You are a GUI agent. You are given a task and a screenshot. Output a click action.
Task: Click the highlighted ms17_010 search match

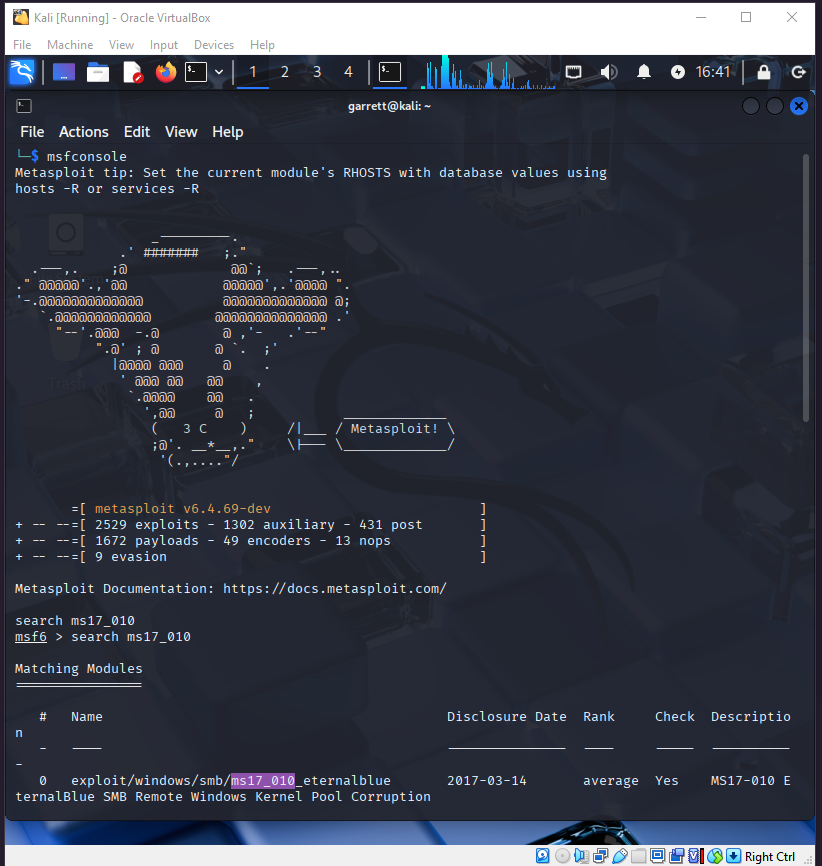(x=263, y=781)
